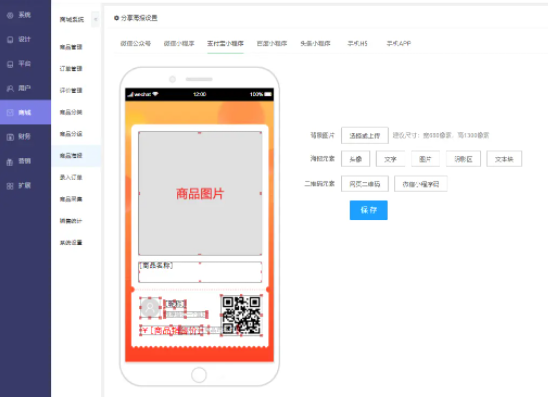Click the background image upload button
The height and width of the screenshot is (397, 548).
365,136
